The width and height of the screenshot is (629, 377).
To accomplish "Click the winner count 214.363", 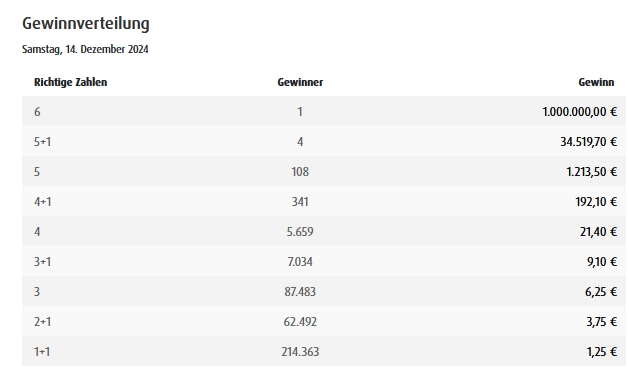I will pyautogui.click(x=300, y=352).
